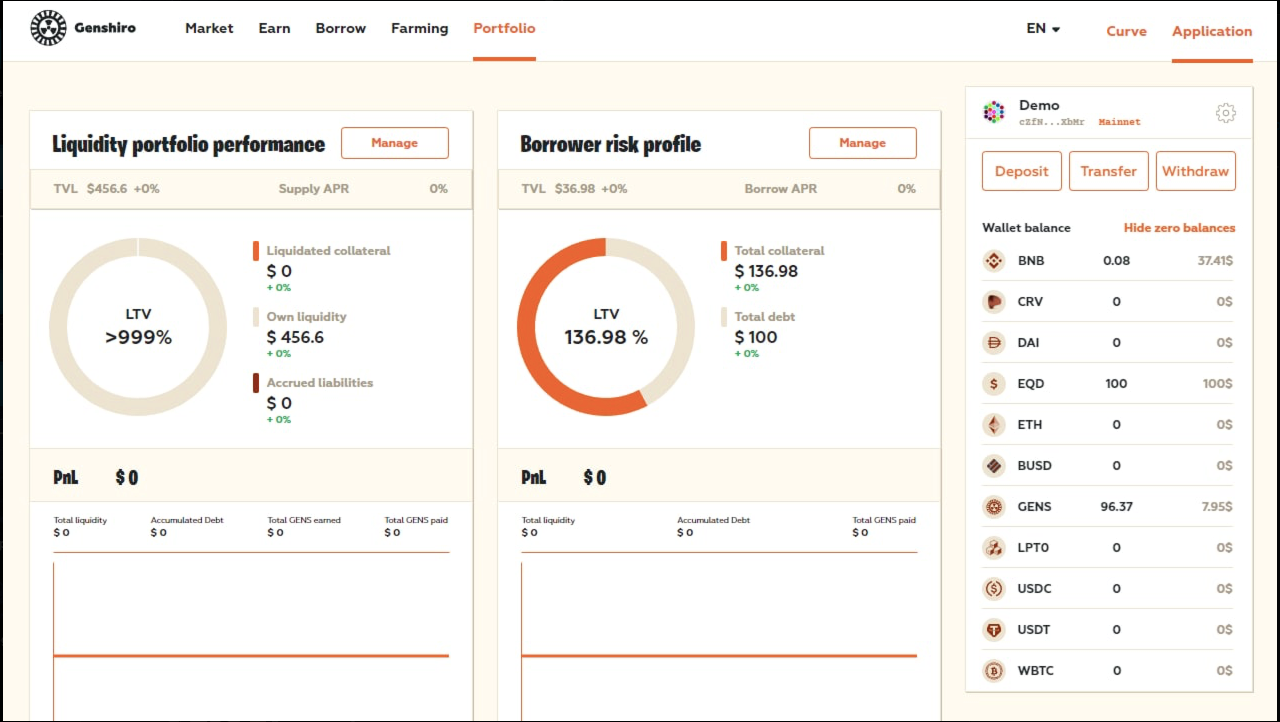Click Total GENS earned label

point(304,520)
